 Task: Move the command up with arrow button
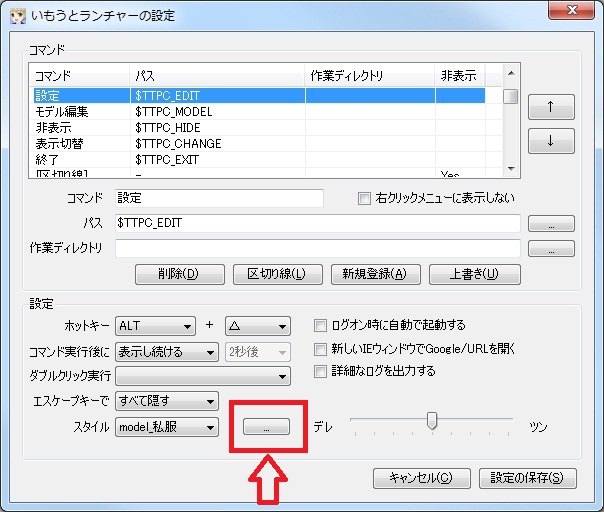click(x=551, y=107)
